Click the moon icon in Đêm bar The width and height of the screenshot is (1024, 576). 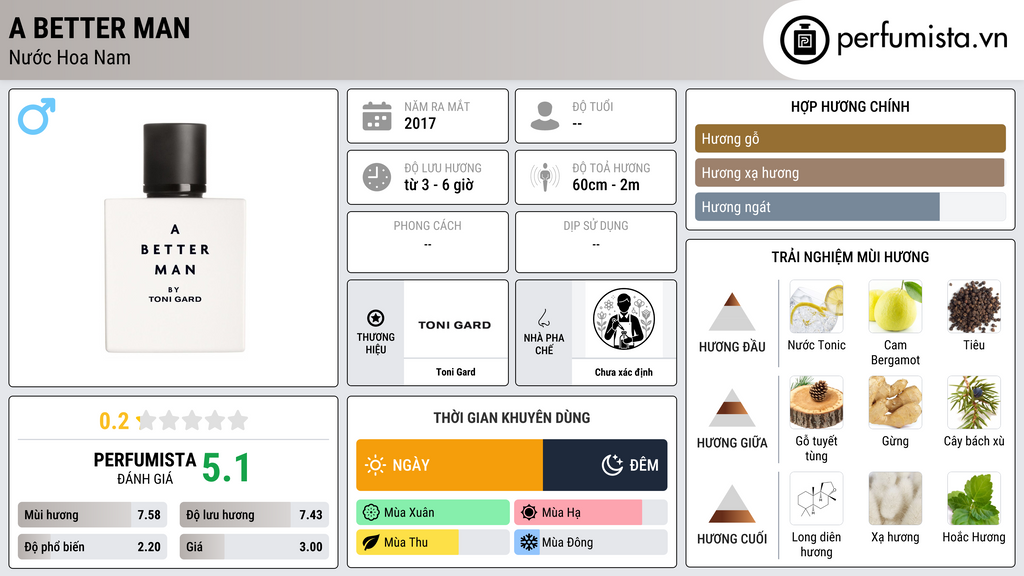click(613, 465)
